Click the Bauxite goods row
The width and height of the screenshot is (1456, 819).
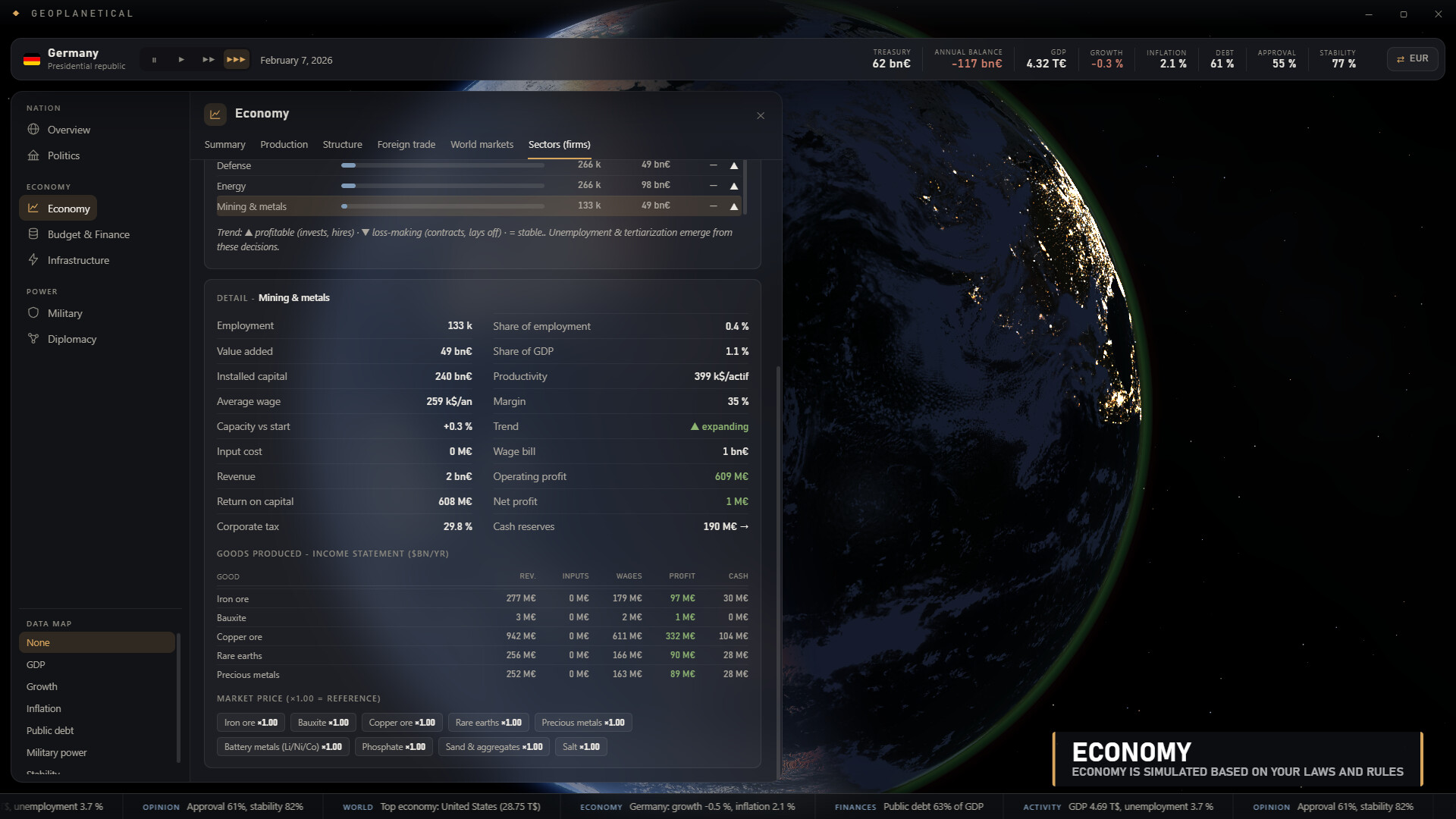click(482, 617)
